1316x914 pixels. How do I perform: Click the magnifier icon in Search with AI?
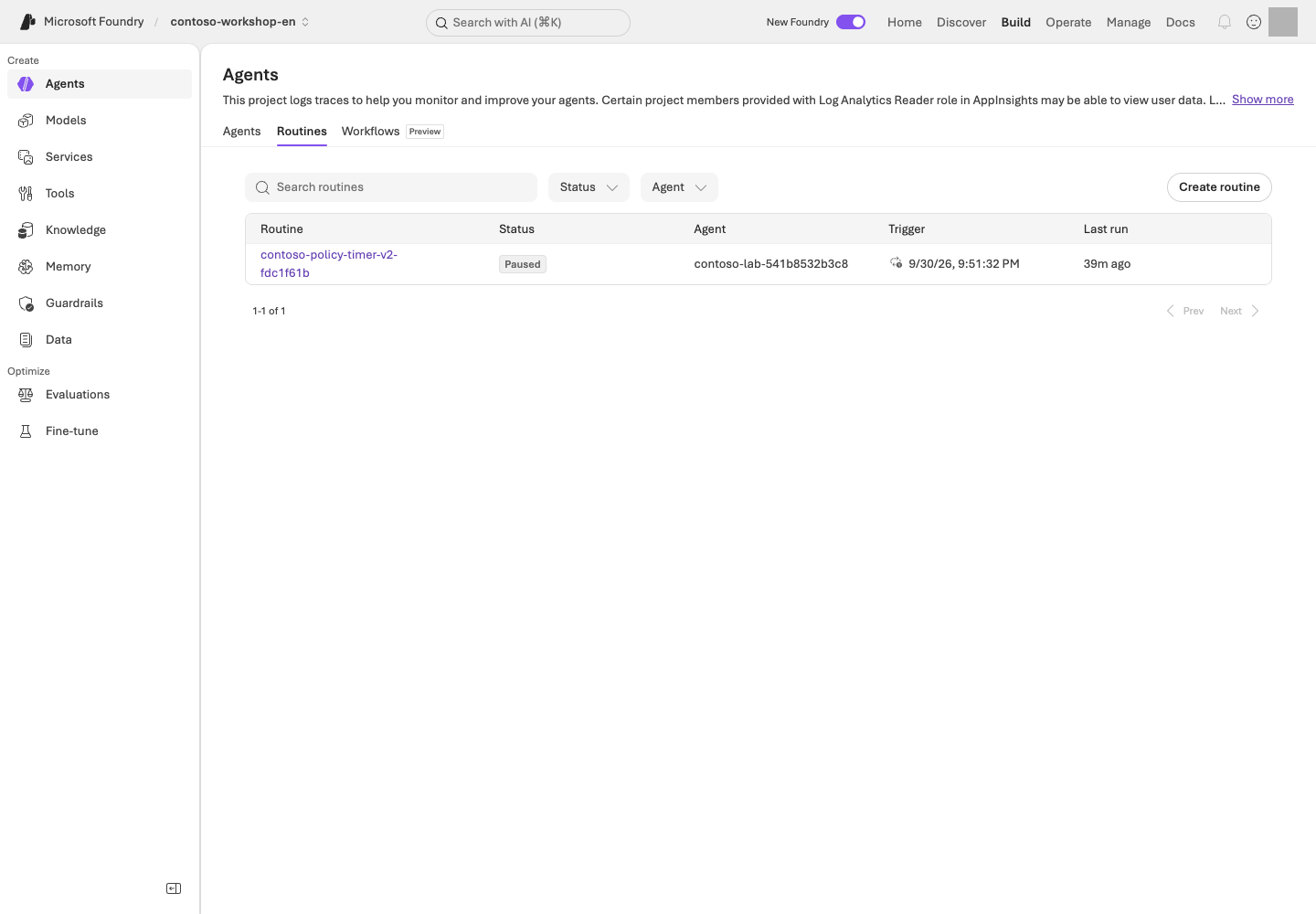pyautogui.click(x=441, y=23)
